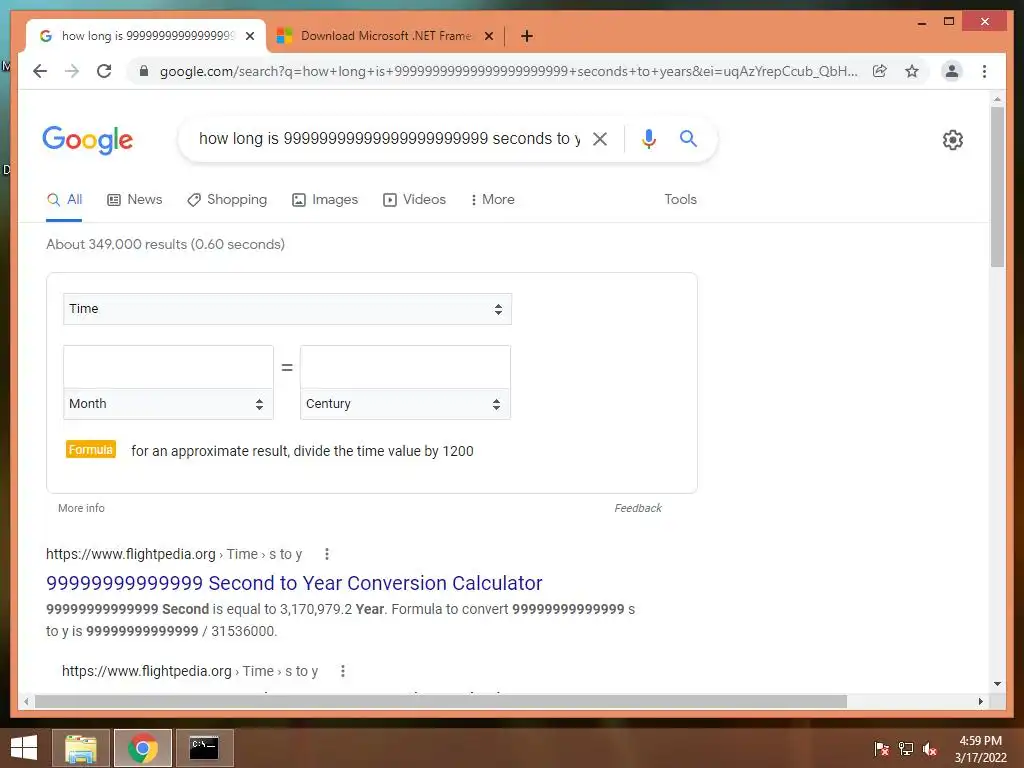Image resolution: width=1024 pixels, height=768 pixels.
Task: Send Feedback on the converter
Action: (x=637, y=508)
